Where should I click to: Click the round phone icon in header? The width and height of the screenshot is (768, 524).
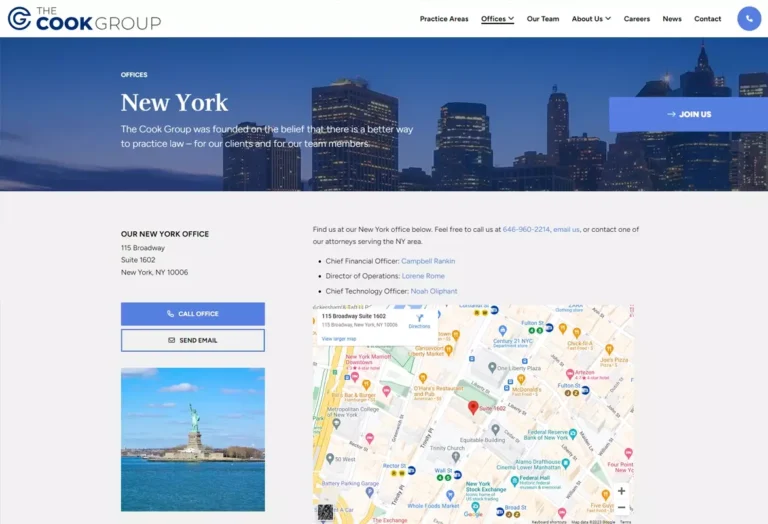point(749,19)
